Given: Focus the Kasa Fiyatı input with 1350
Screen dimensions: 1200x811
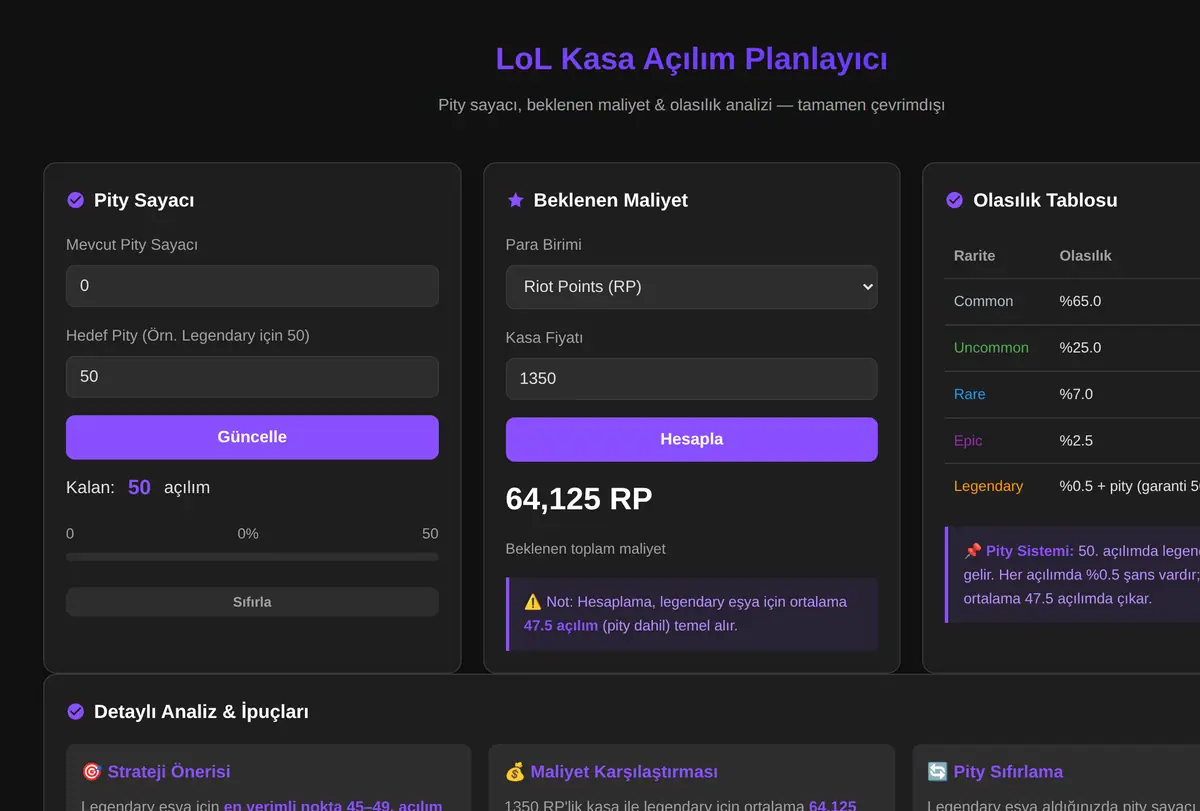Looking at the screenshot, I should click(x=691, y=379).
